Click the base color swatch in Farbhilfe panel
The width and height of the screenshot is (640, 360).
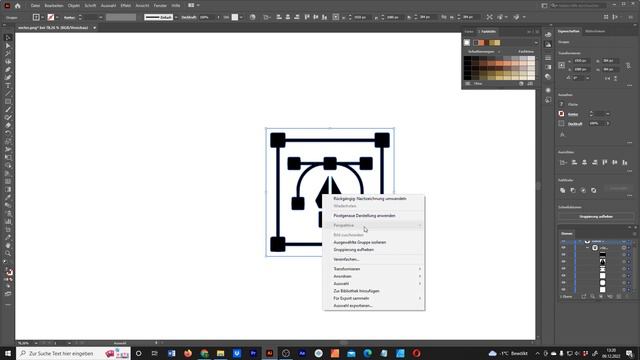[x=467, y=42]
